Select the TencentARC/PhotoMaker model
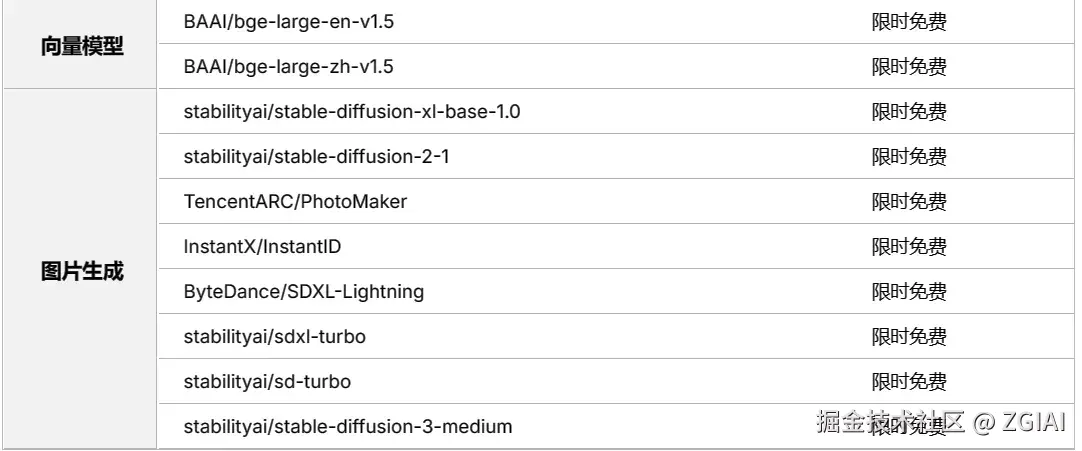The height and width of the screenshot is (451, 1082). (x=295, y=202)
